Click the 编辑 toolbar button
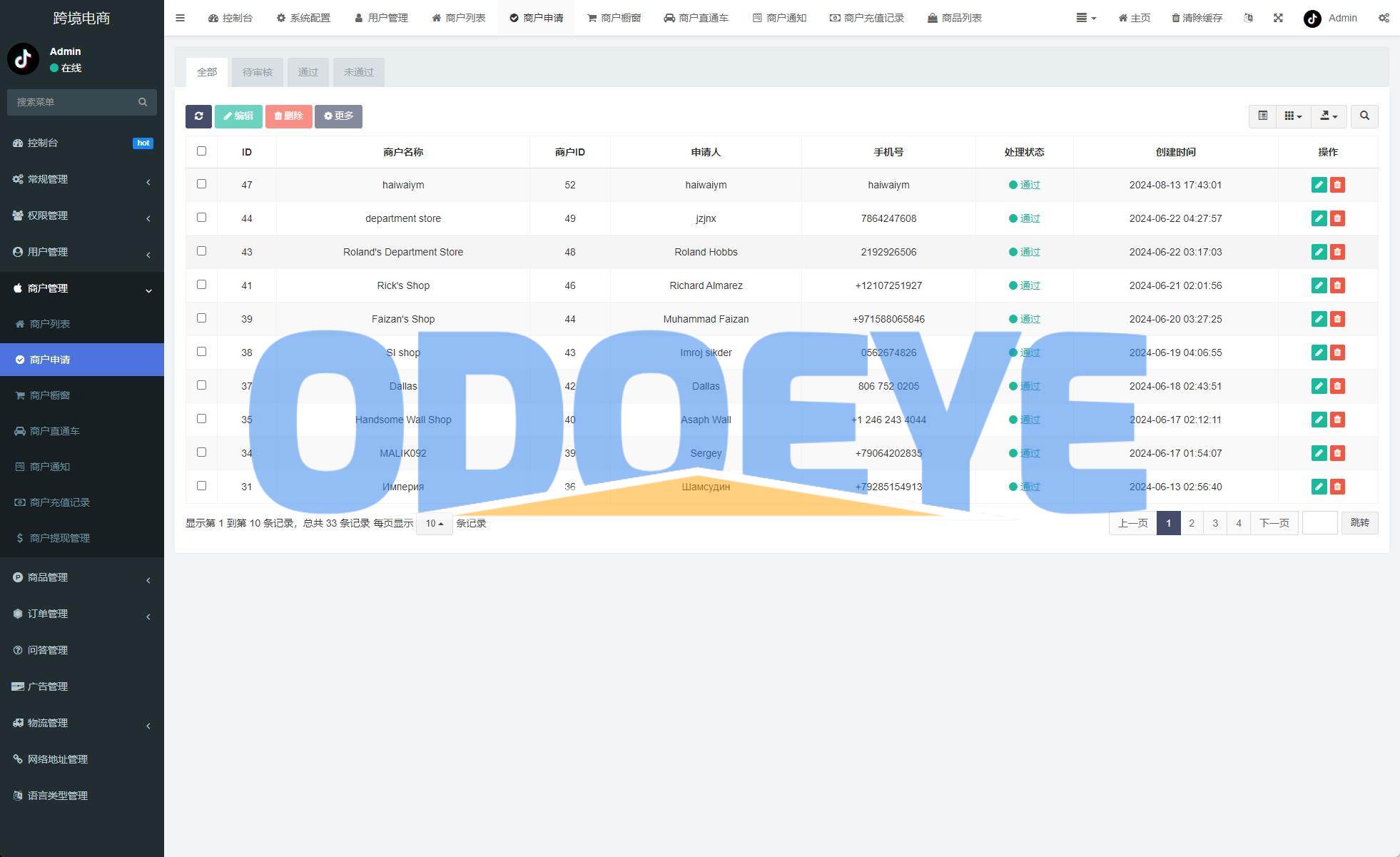 coord(238,116)
